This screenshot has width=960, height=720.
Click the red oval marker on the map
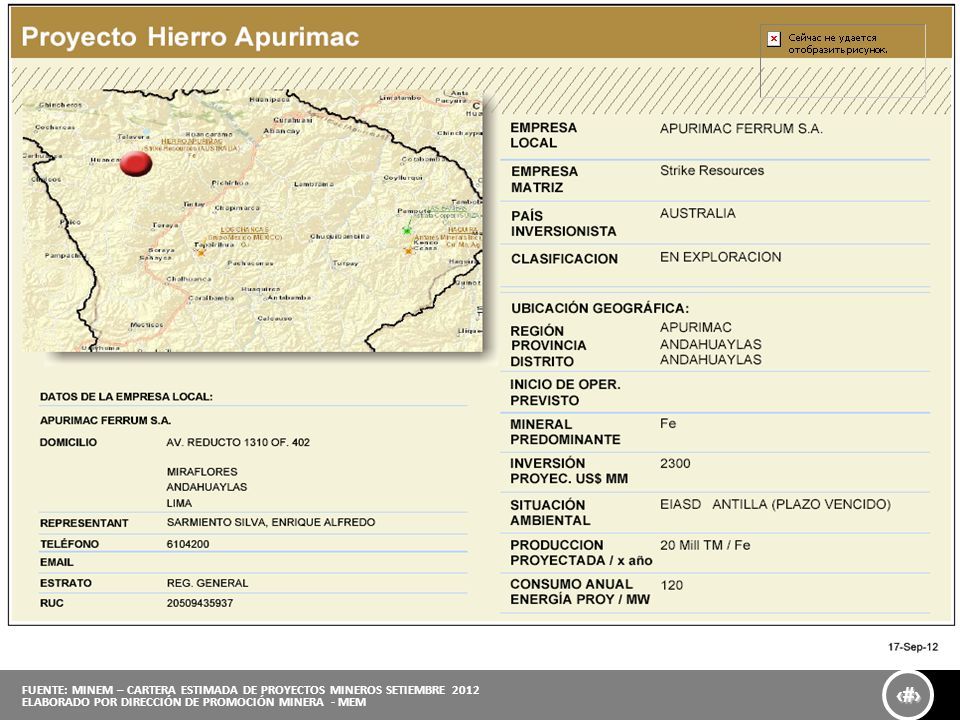[136, 164]
